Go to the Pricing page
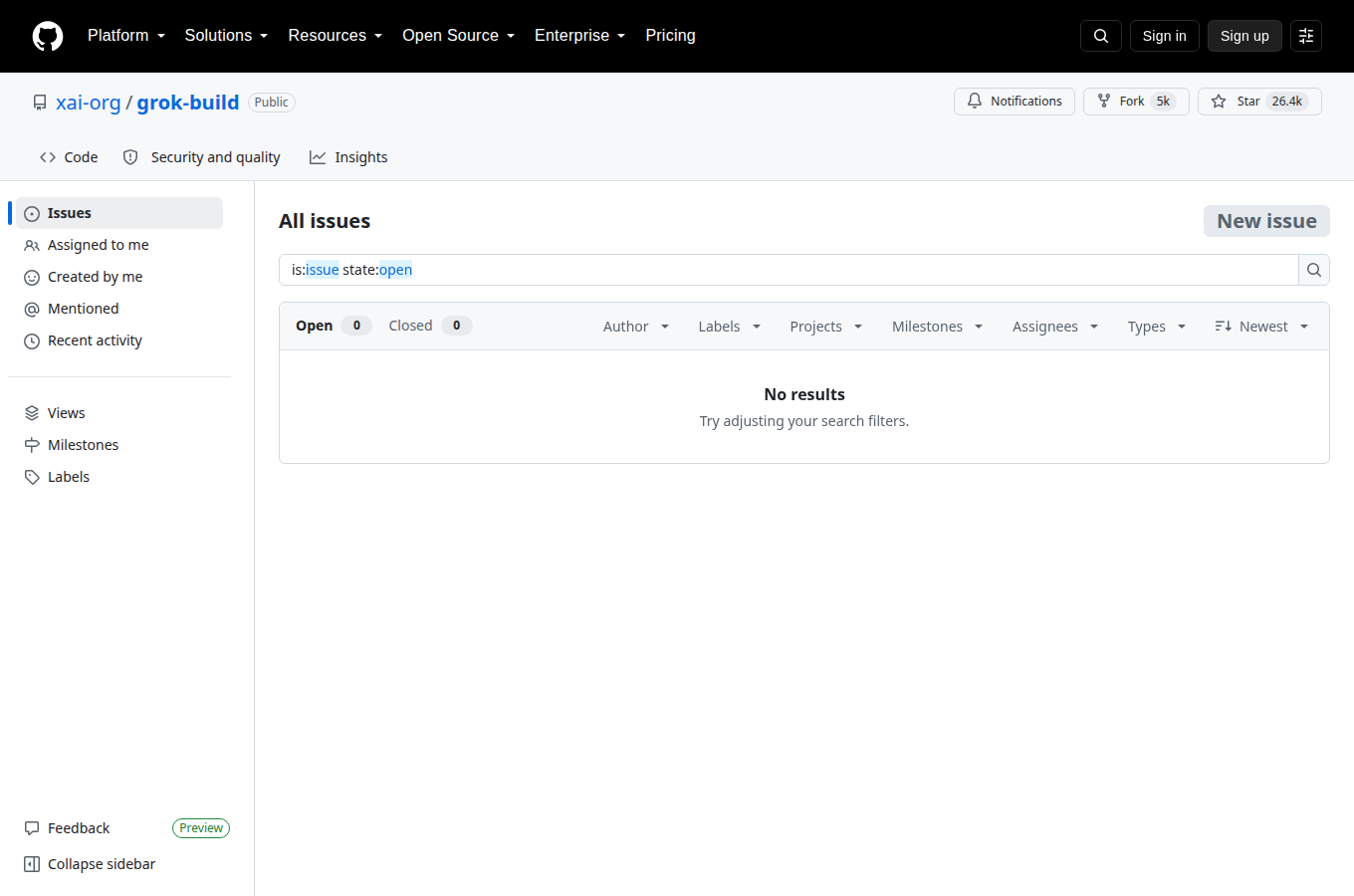The height and width of the screenshot is (896, 1354). point(670,36)
